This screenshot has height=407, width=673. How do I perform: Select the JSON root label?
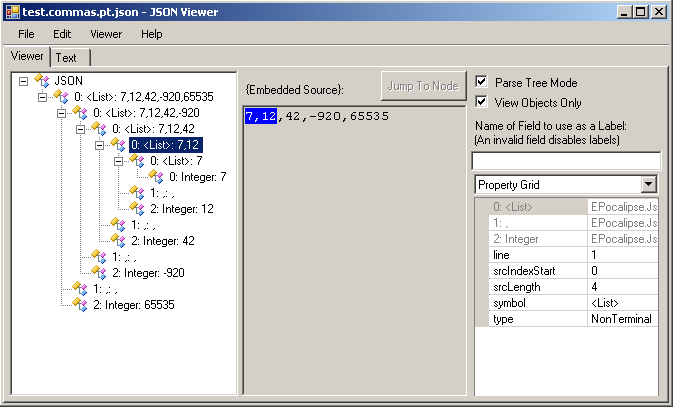pos(69,81)
